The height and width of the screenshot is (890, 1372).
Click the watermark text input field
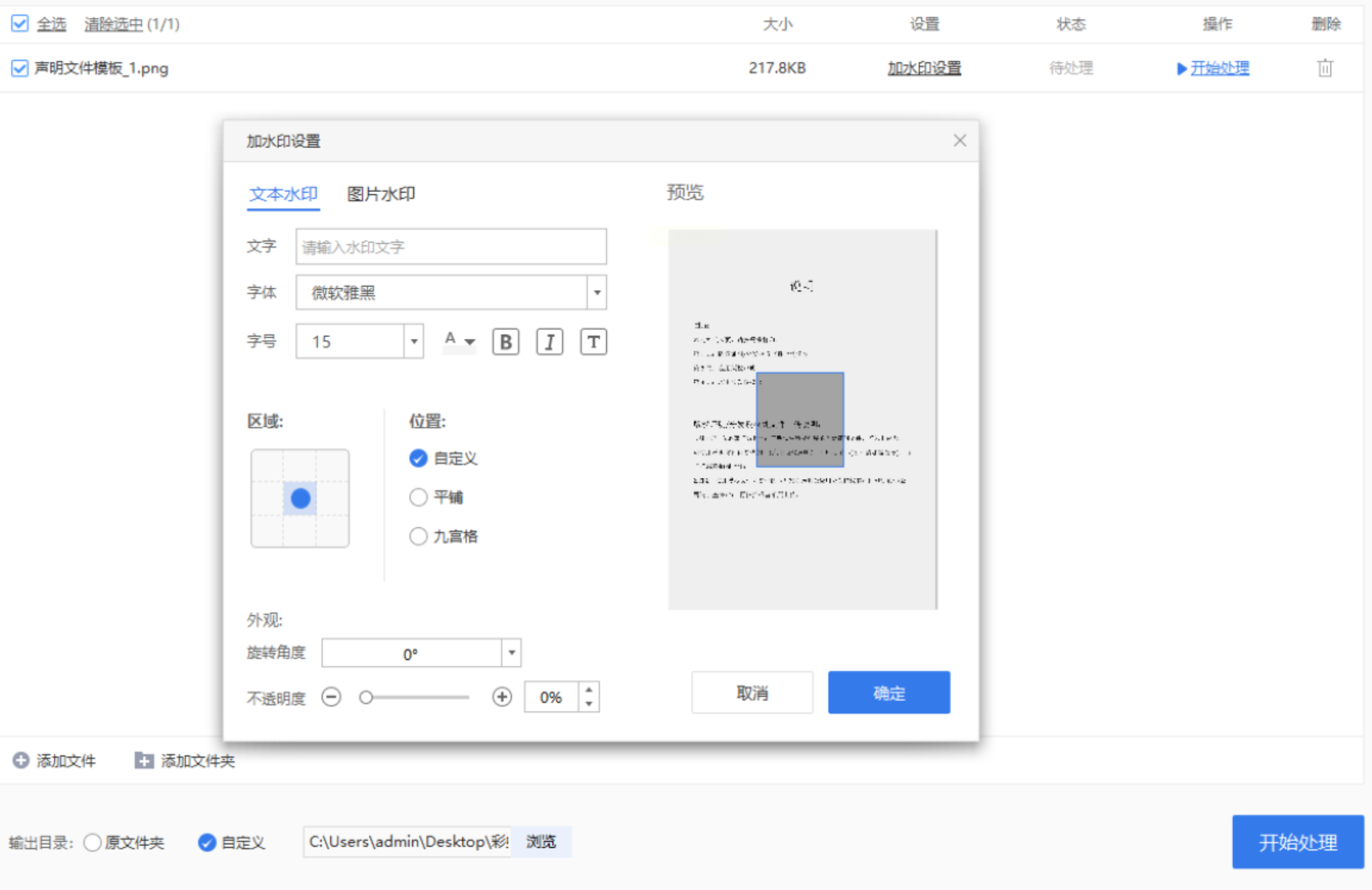click(x=451, y=247)
